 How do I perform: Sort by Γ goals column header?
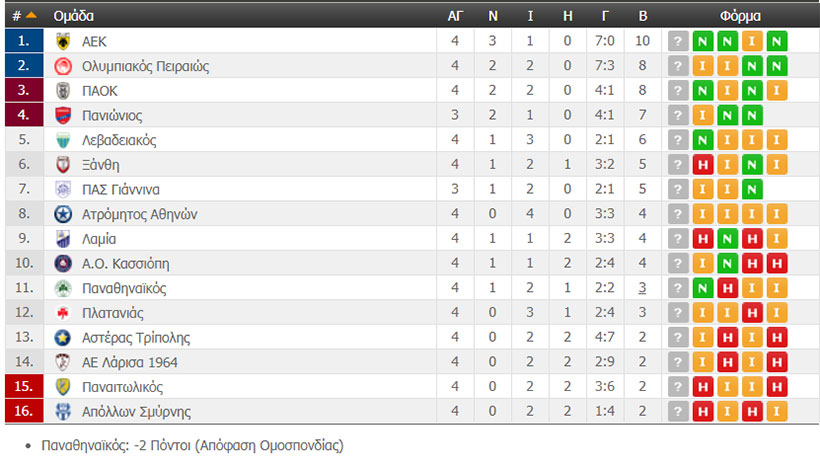[x=606, y=16]
